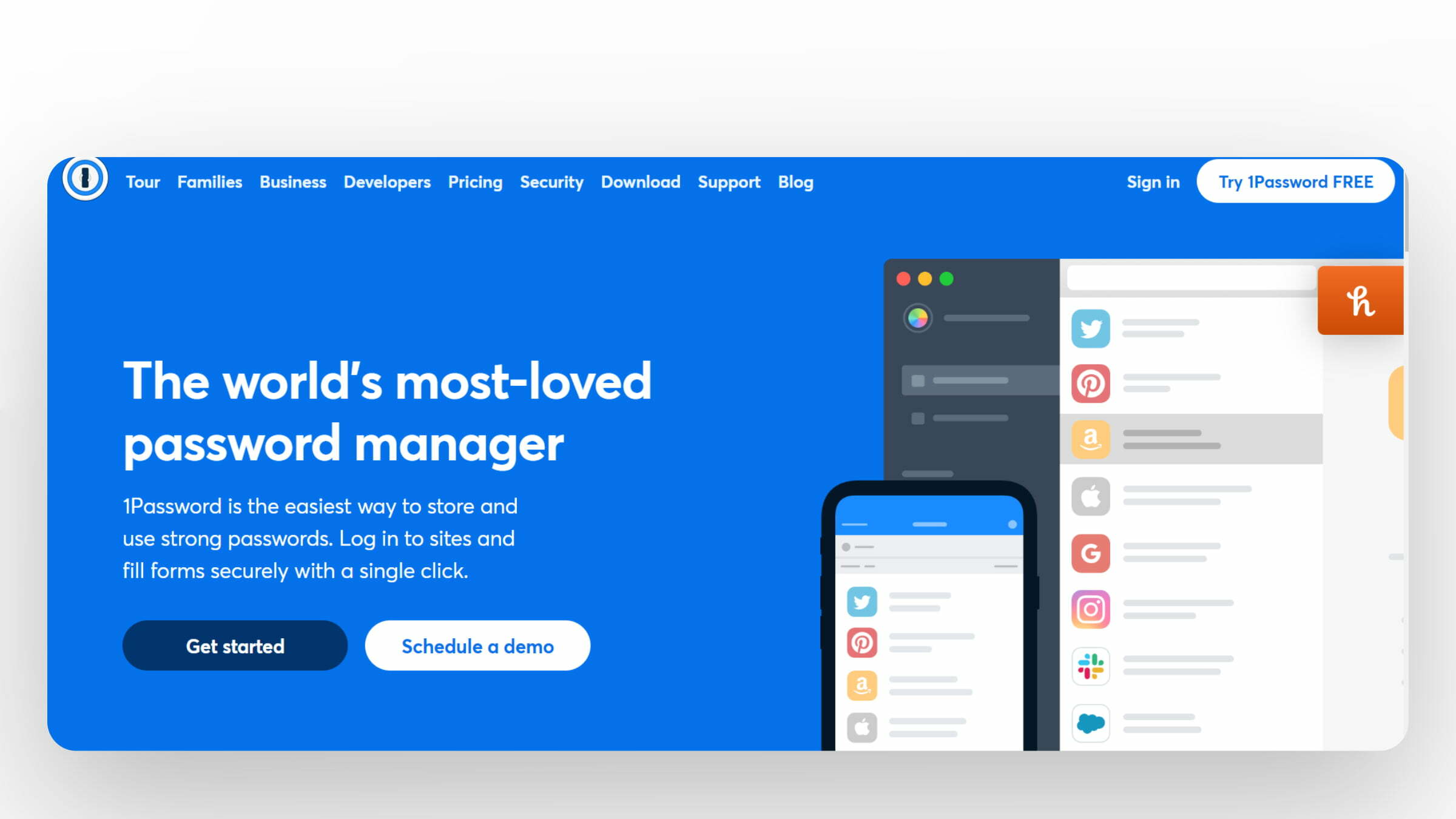The height and width of the screenshot is (819, 1456).
Task: Click the 1Password logo icon
Action: tap(87, 180)
